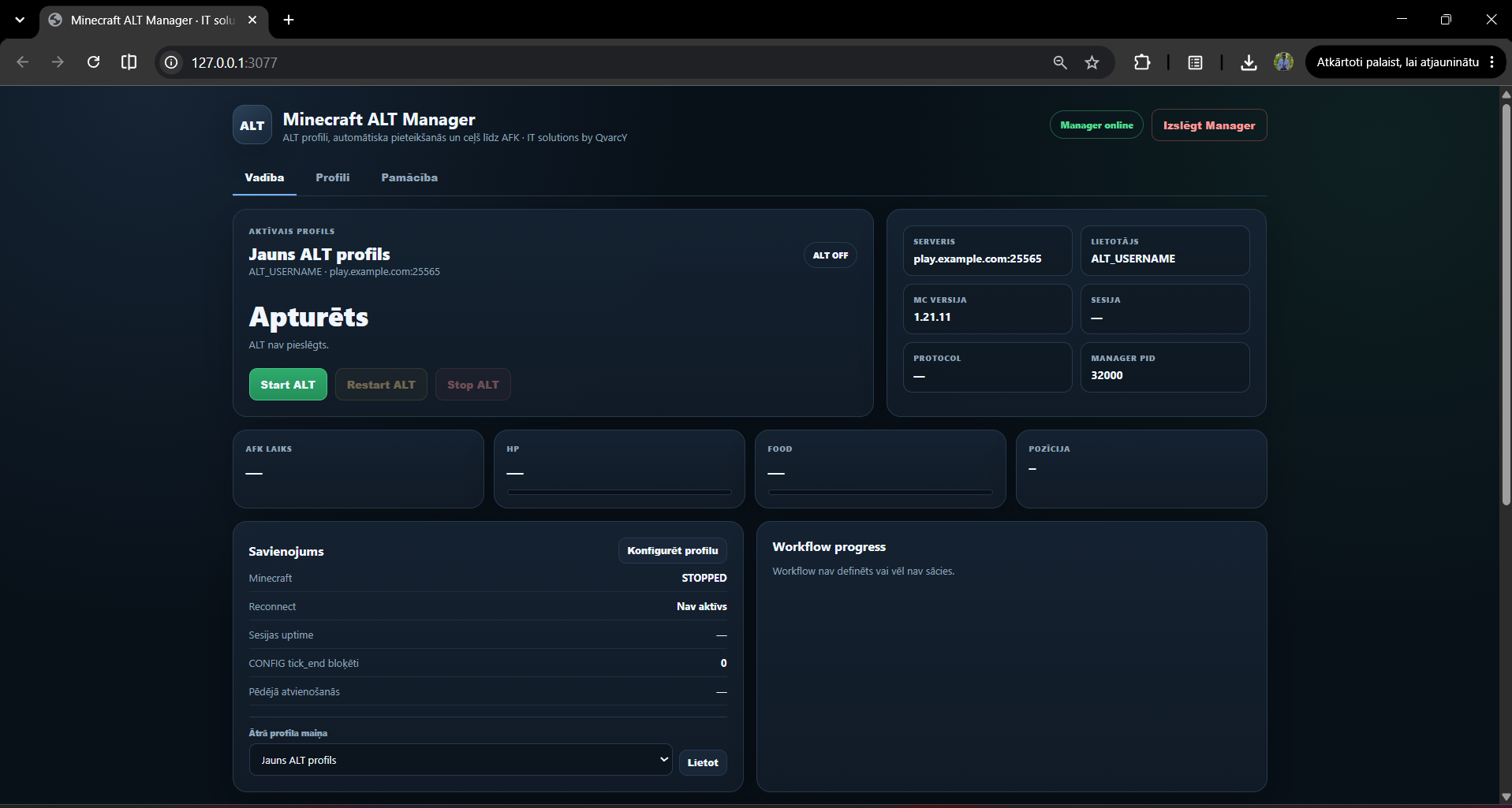Click the browser profile avatar

(1283, 62)
